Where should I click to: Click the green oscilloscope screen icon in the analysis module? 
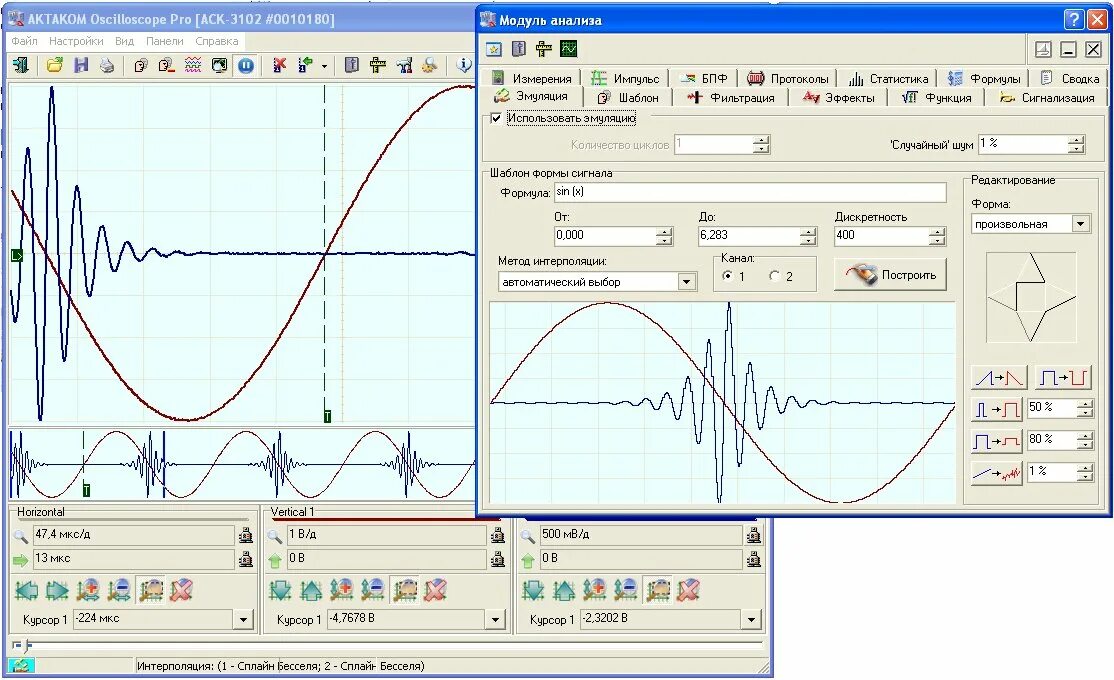tap(568, 48)
